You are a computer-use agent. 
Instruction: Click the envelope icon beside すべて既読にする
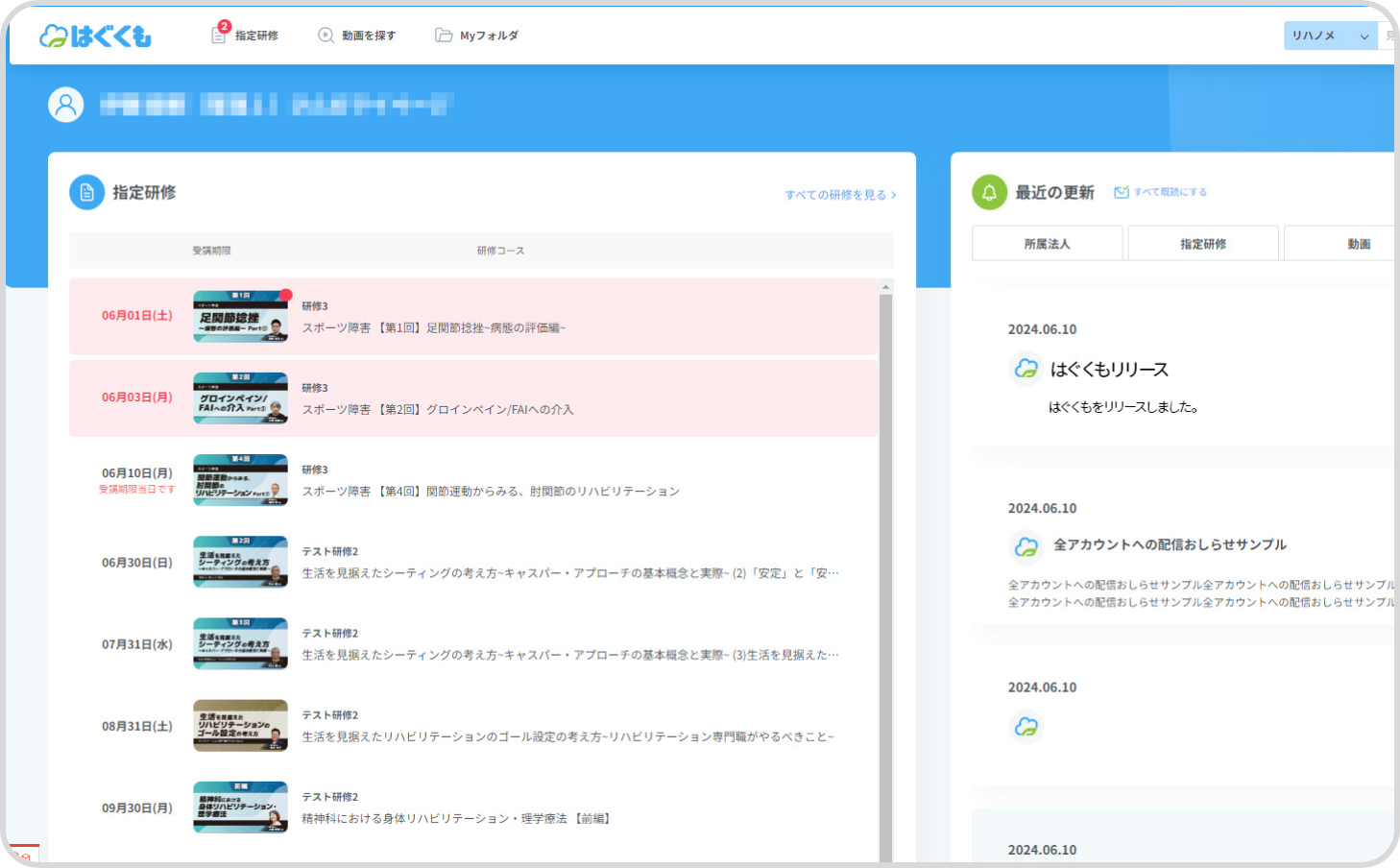coord(1121,192)
